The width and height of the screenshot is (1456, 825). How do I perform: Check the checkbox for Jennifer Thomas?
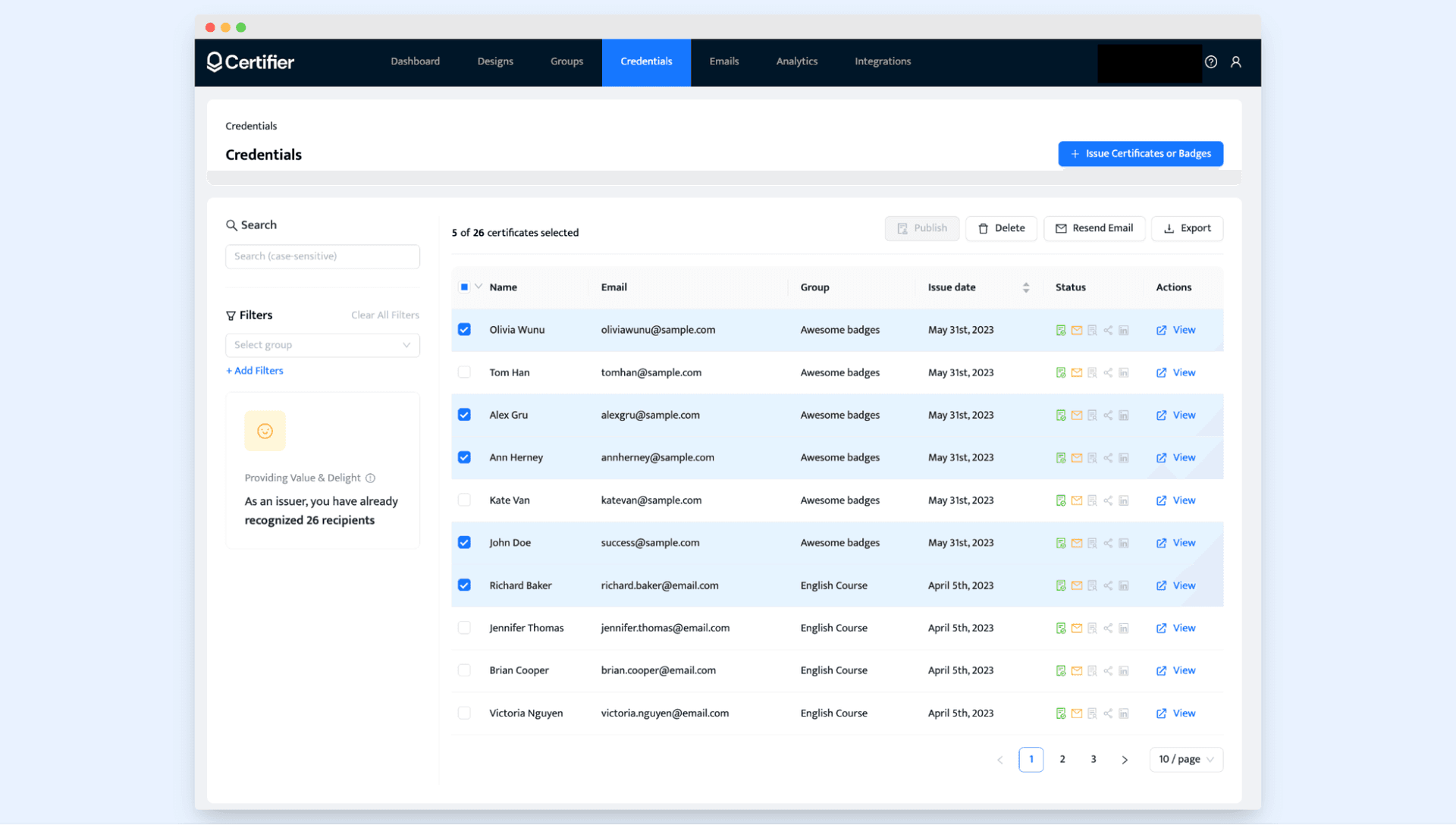click(x=463, y=628)
